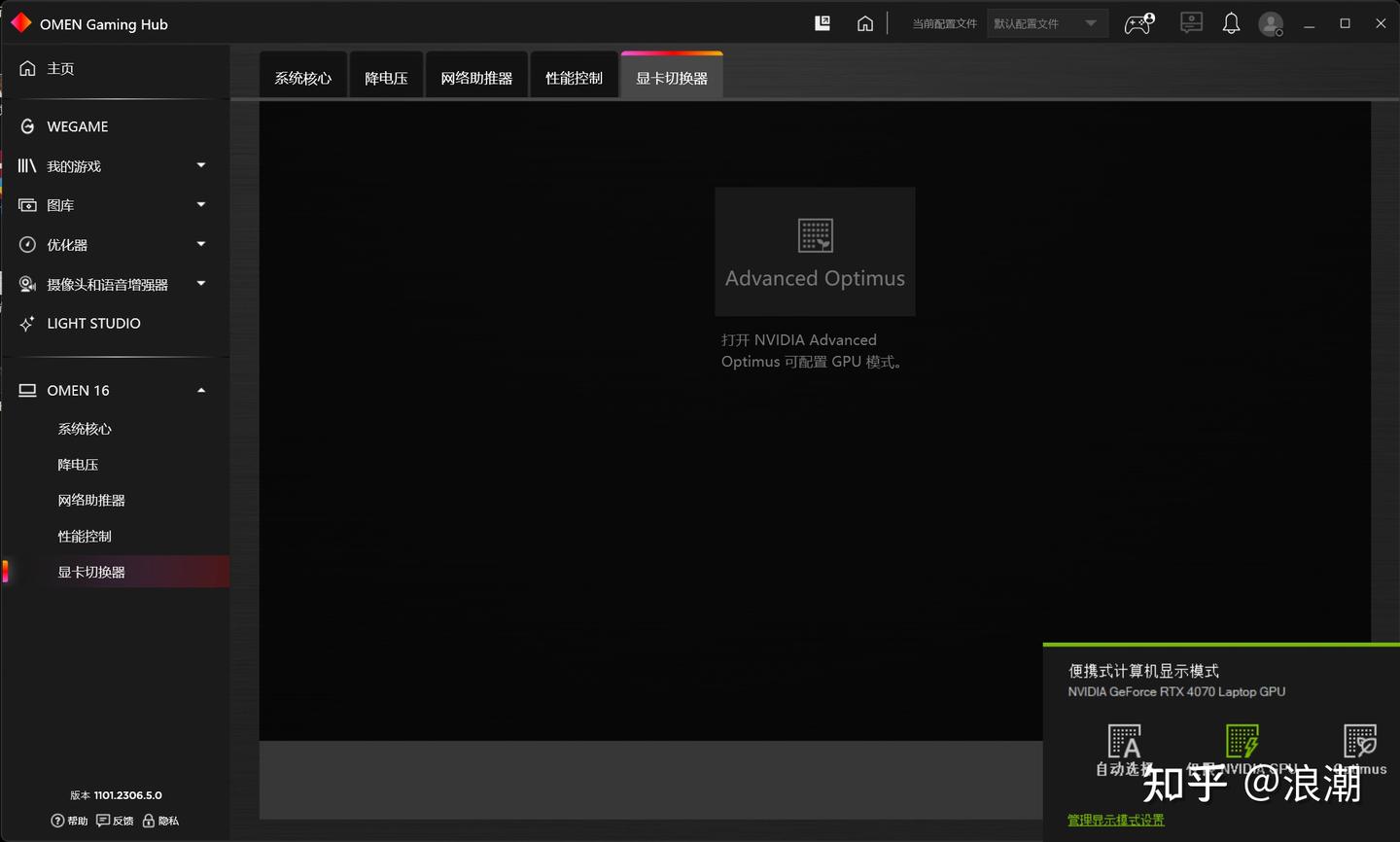
Task: Click the Advanced Optimus chip icon
Action: 815,235
